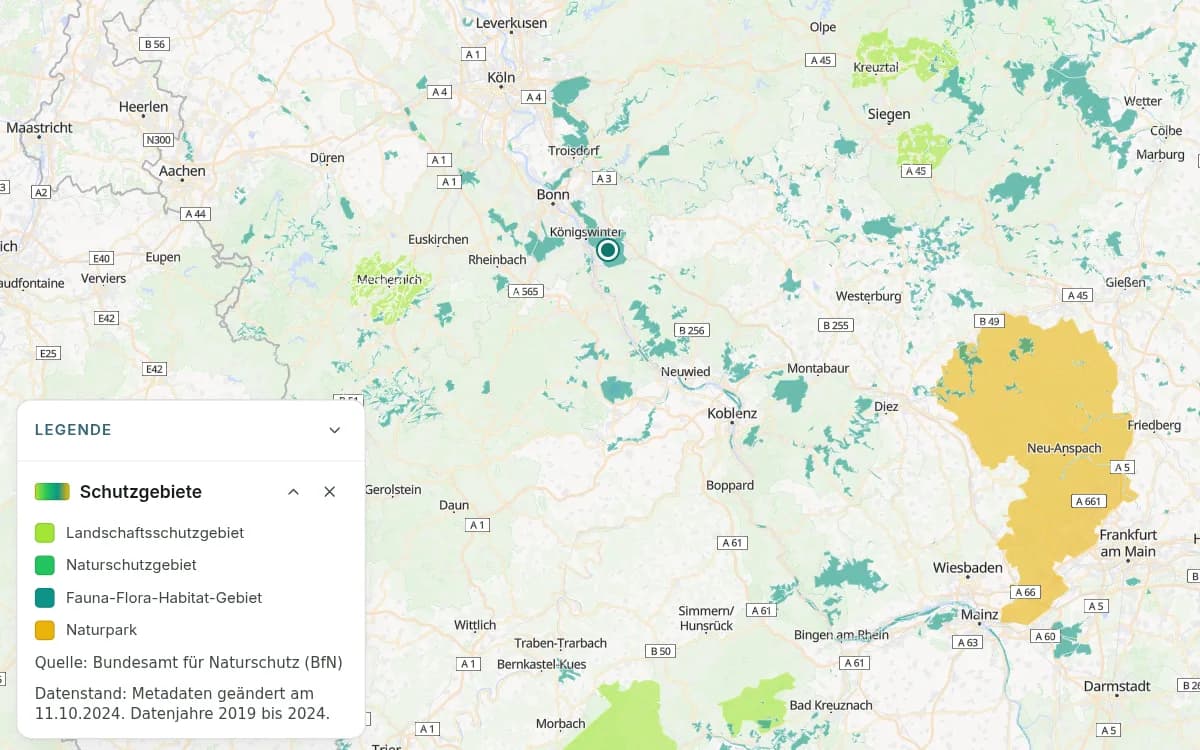Click the Wiesbaden city label
The width and height of the screenshot is (1200, 750).
[968, 568]
